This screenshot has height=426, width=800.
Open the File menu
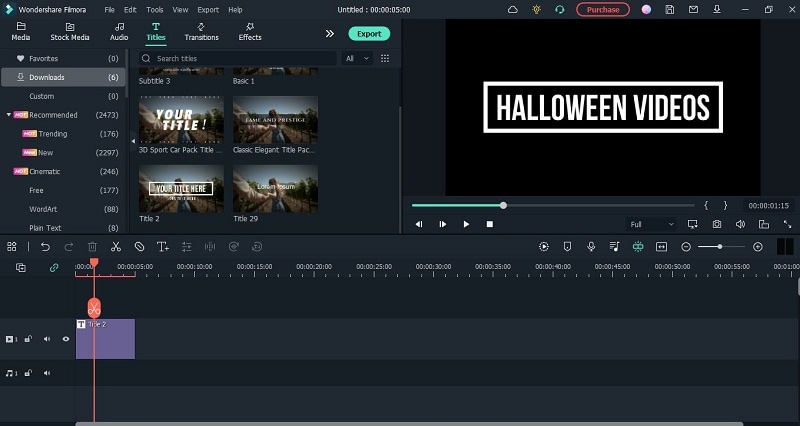[x=109, y=10]
